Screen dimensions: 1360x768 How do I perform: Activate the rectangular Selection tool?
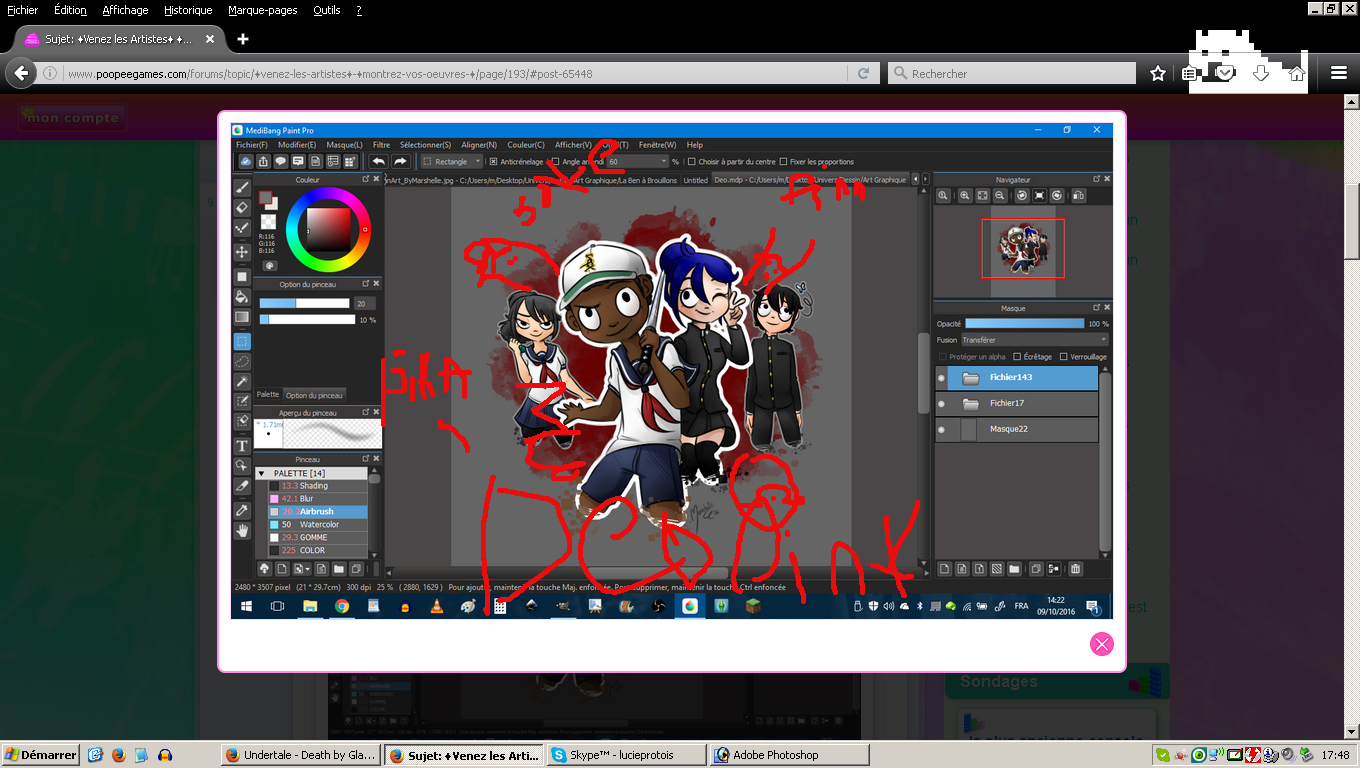[242, 342]
